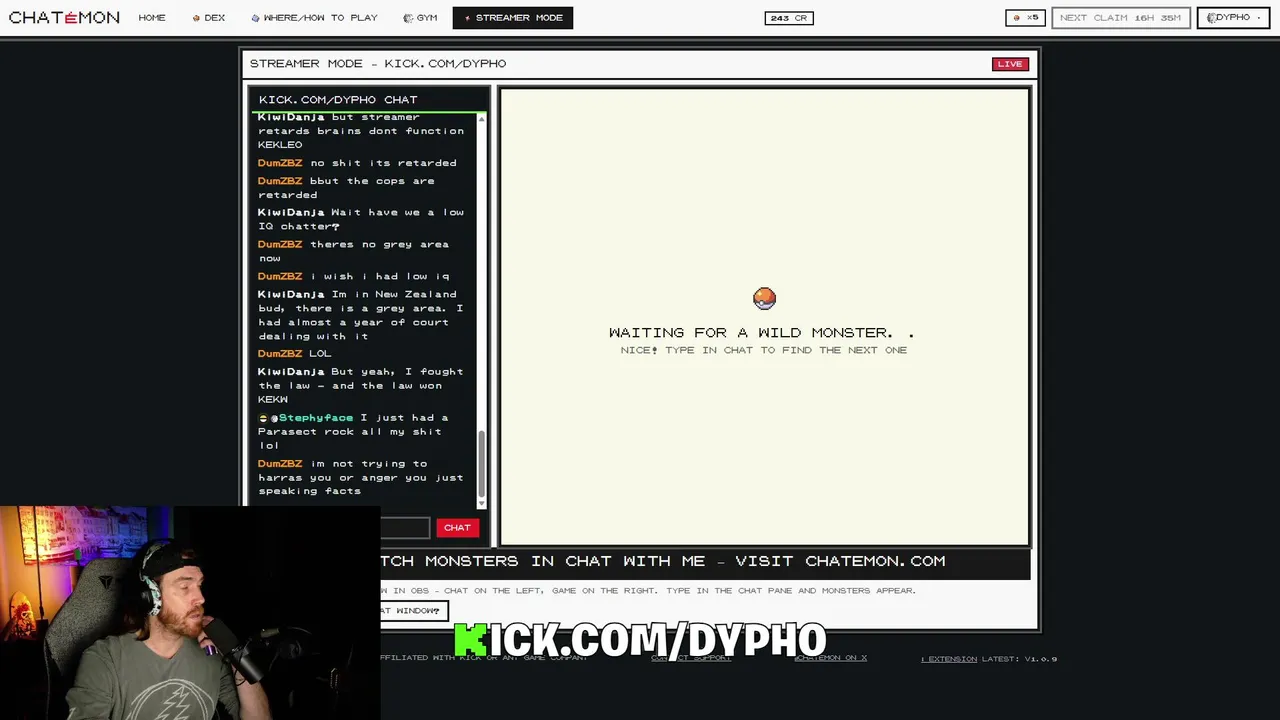Screen dimensions: 1280x720
Task: Focus the chat message input field
Action: pos(405,528)
